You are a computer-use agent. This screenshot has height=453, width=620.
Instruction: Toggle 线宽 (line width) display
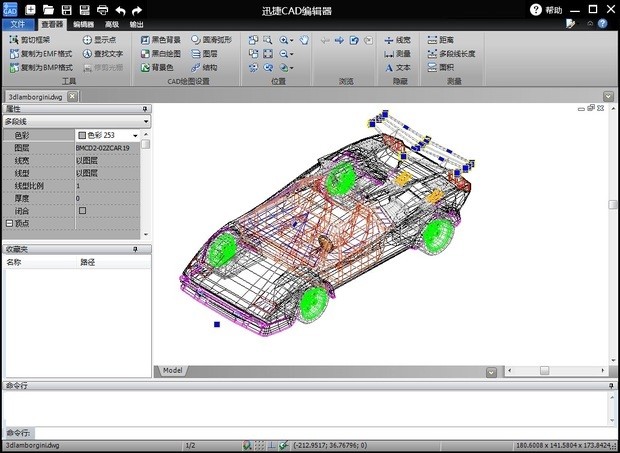click(x=397, y=39)
